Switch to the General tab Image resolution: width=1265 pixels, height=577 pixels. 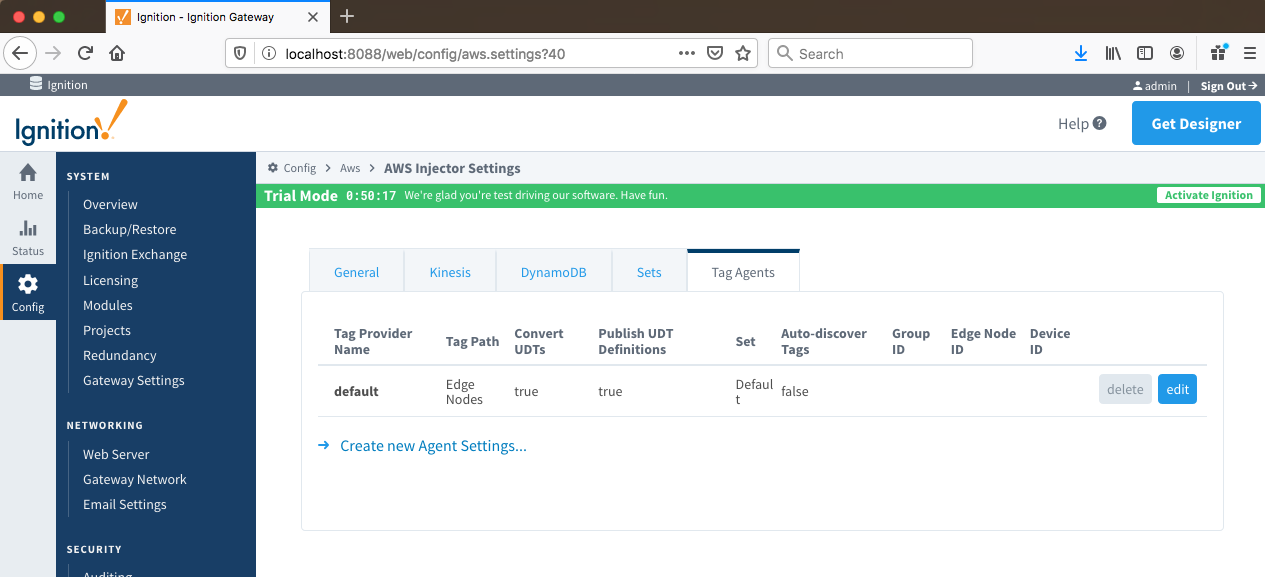(x=356, y=272)
